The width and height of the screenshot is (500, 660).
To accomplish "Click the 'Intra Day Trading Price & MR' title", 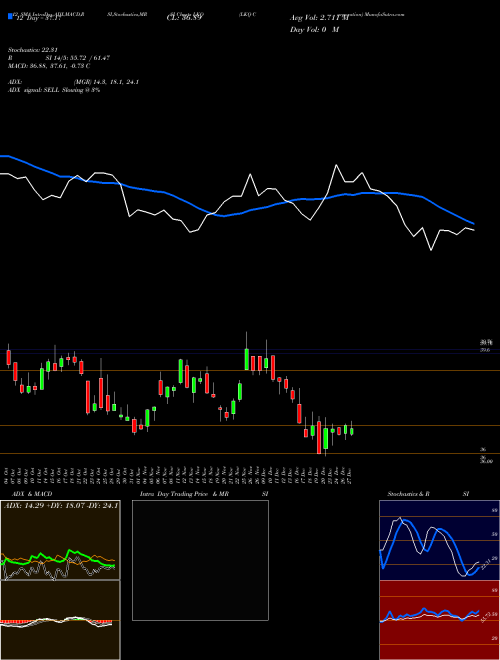I will point(184,494).
